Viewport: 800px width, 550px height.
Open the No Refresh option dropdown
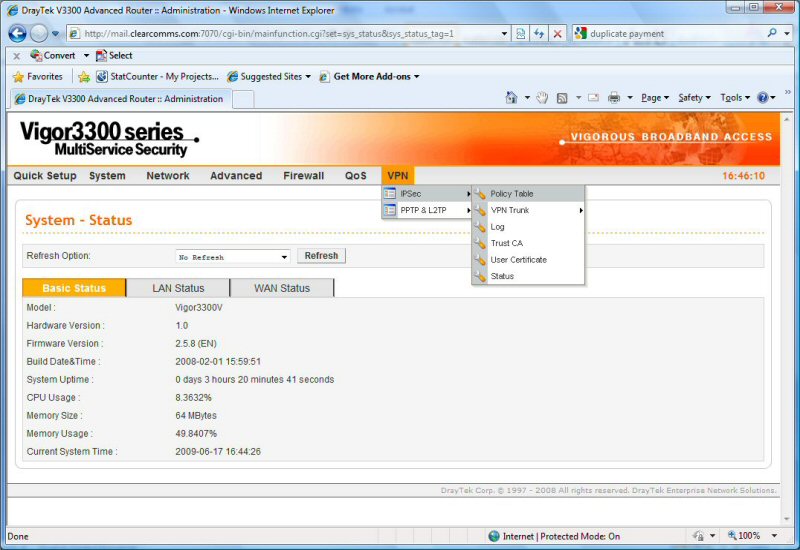233,257
